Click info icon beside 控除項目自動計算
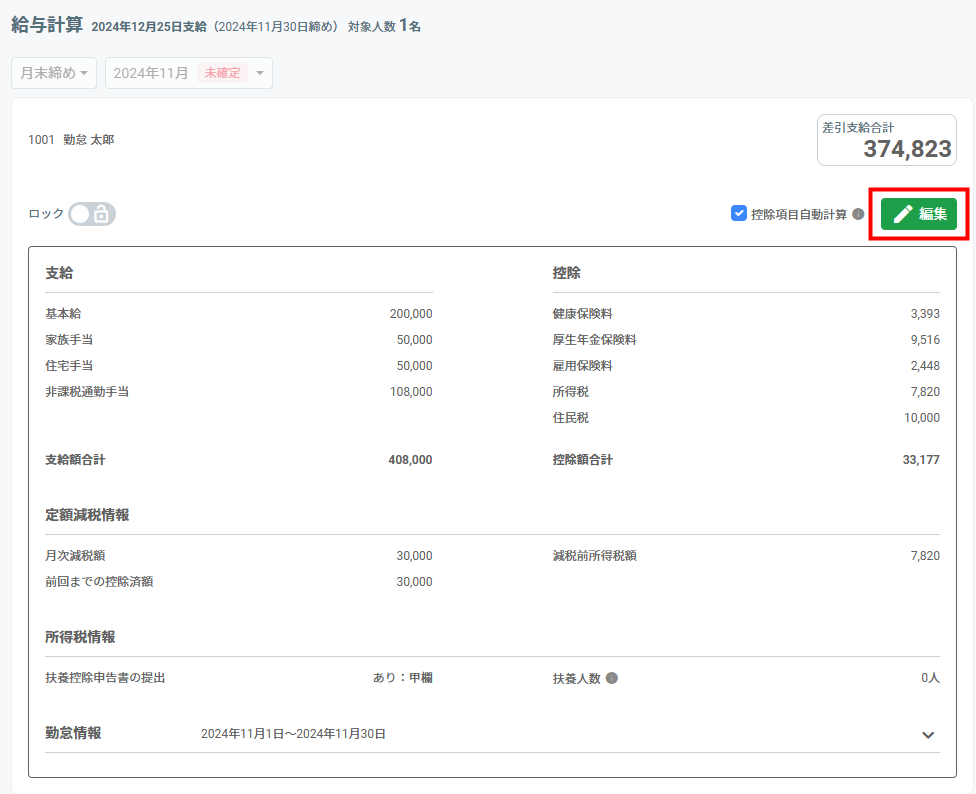Viewport: 976px width, 794px height. pyautogui.click(x=858, y=214)
